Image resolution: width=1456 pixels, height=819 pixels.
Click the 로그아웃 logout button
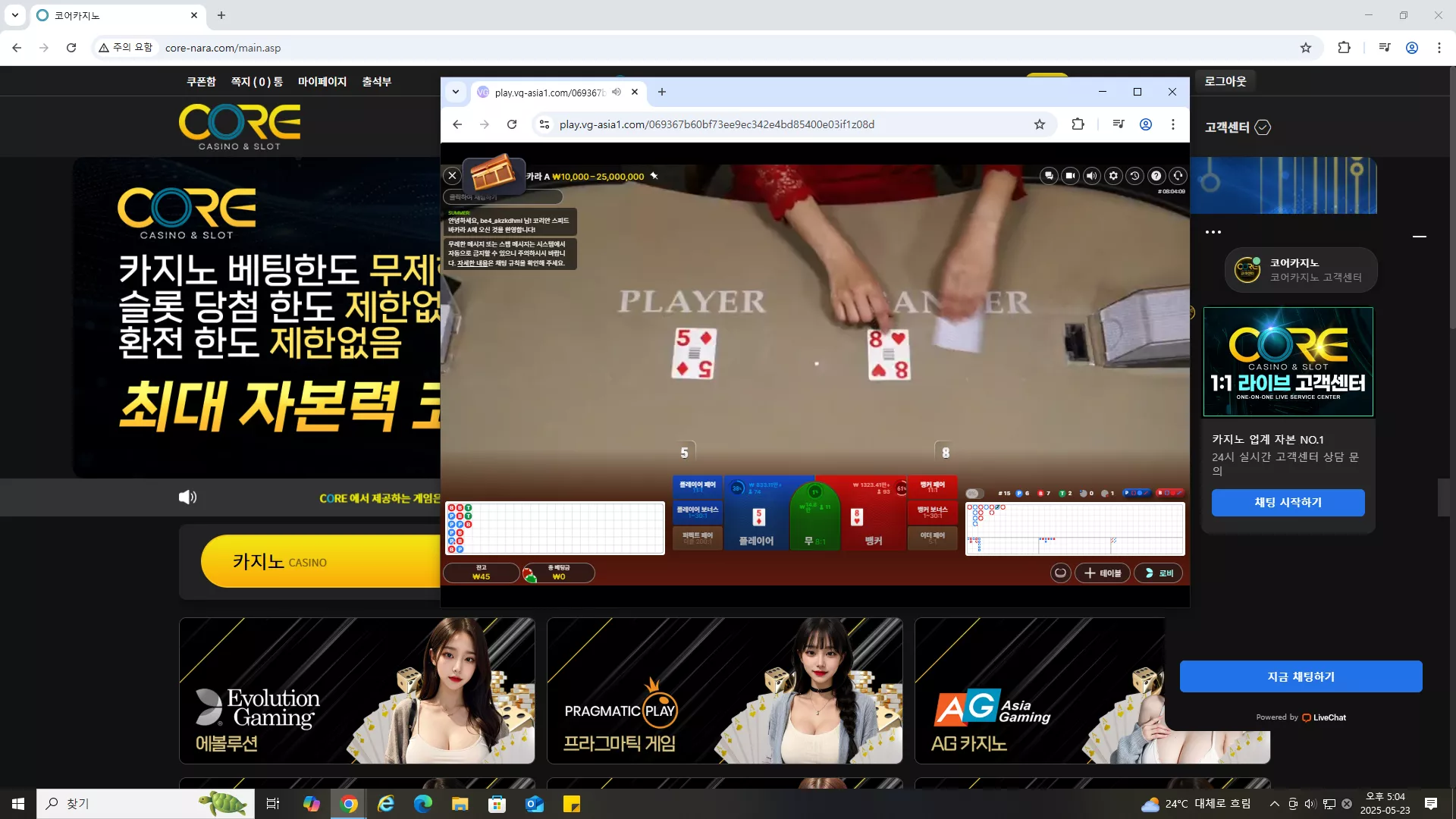pyautogui.click(x=1225, y=81)
